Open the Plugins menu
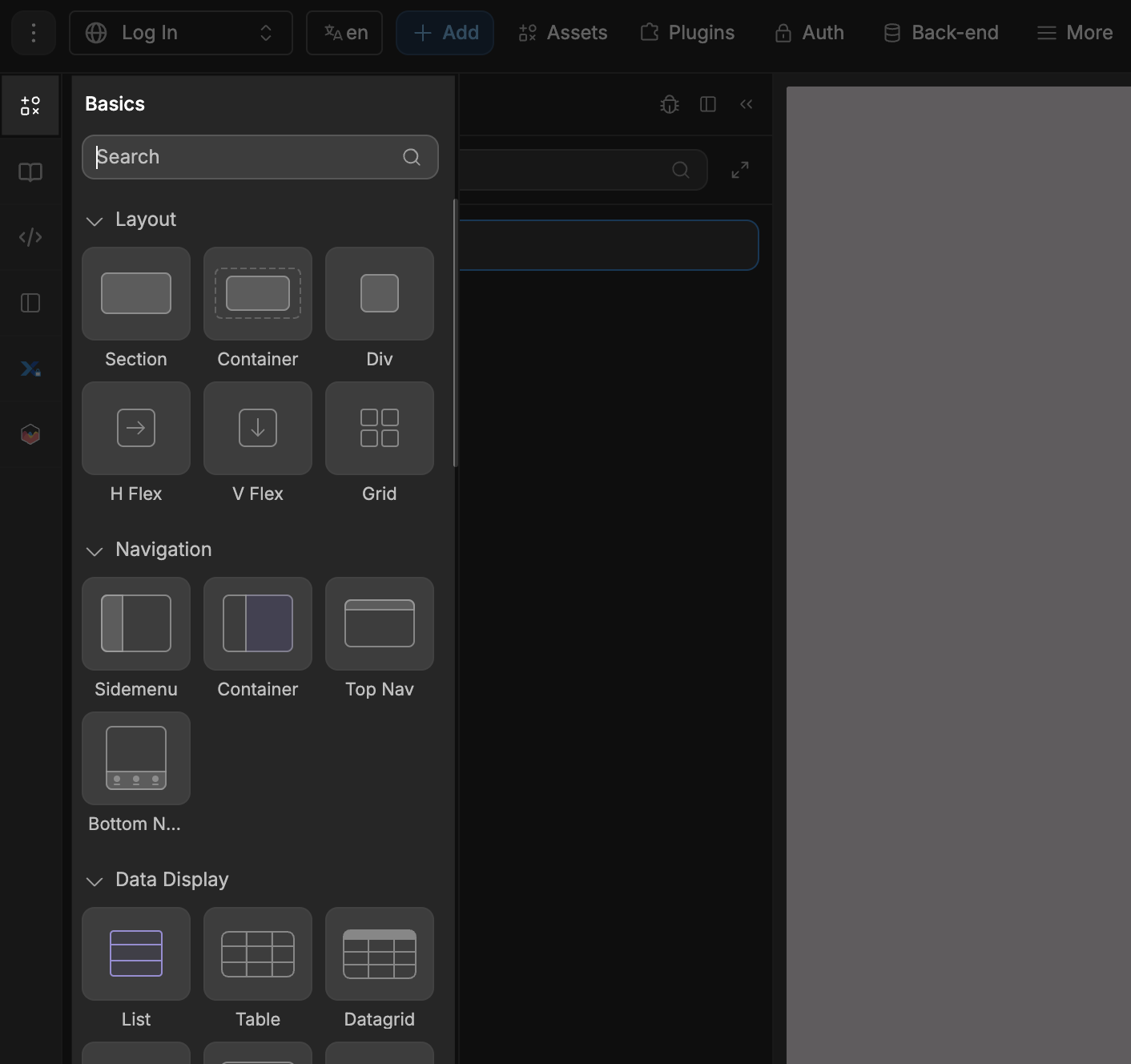Screen dimensions: 1131x1064 [687, 33]
